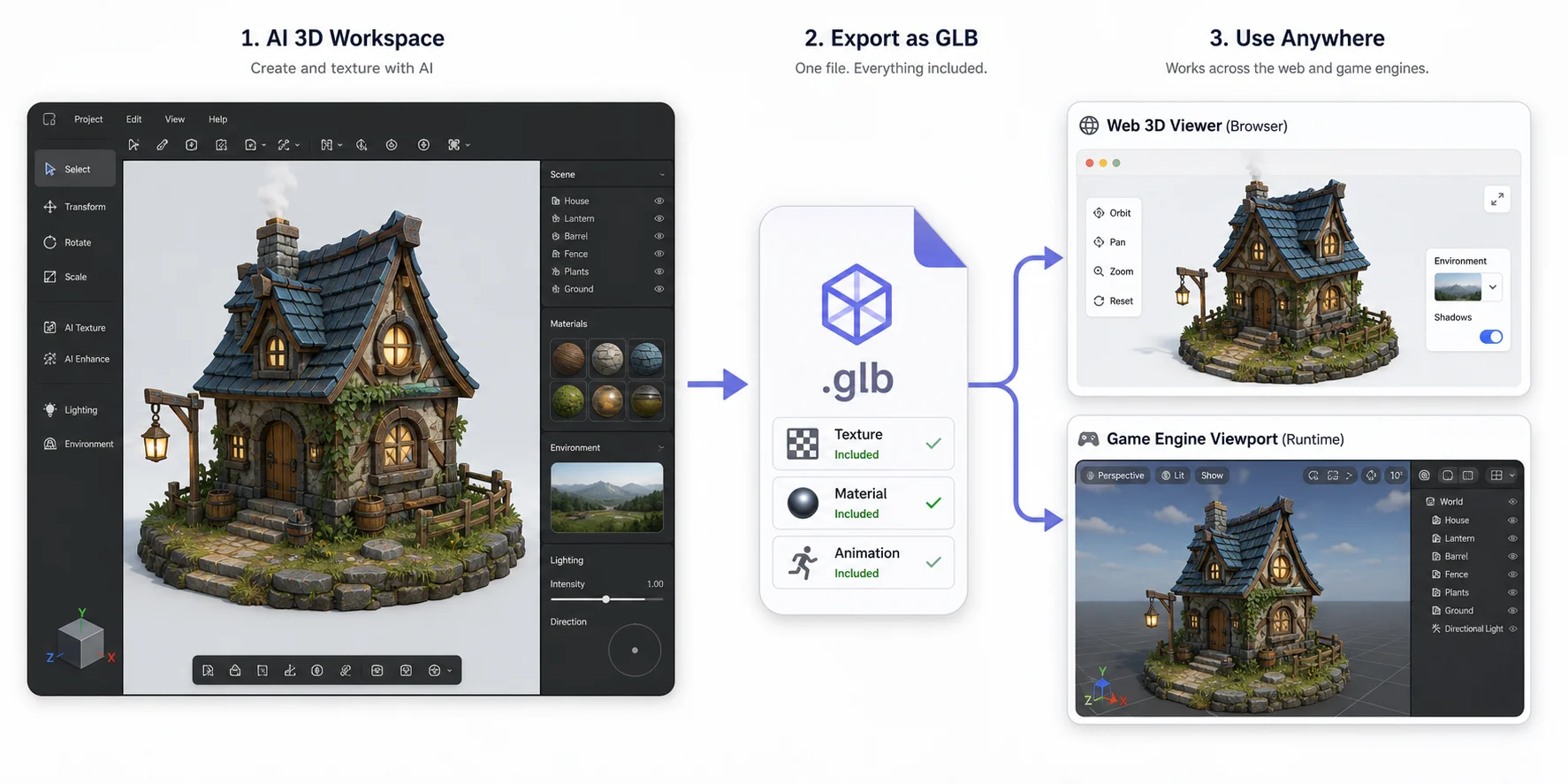Toggle Ground visibility in the Scene panel
Image resolution: width=1568 pixels, height=784 pixels.
[x=659, y=289]
